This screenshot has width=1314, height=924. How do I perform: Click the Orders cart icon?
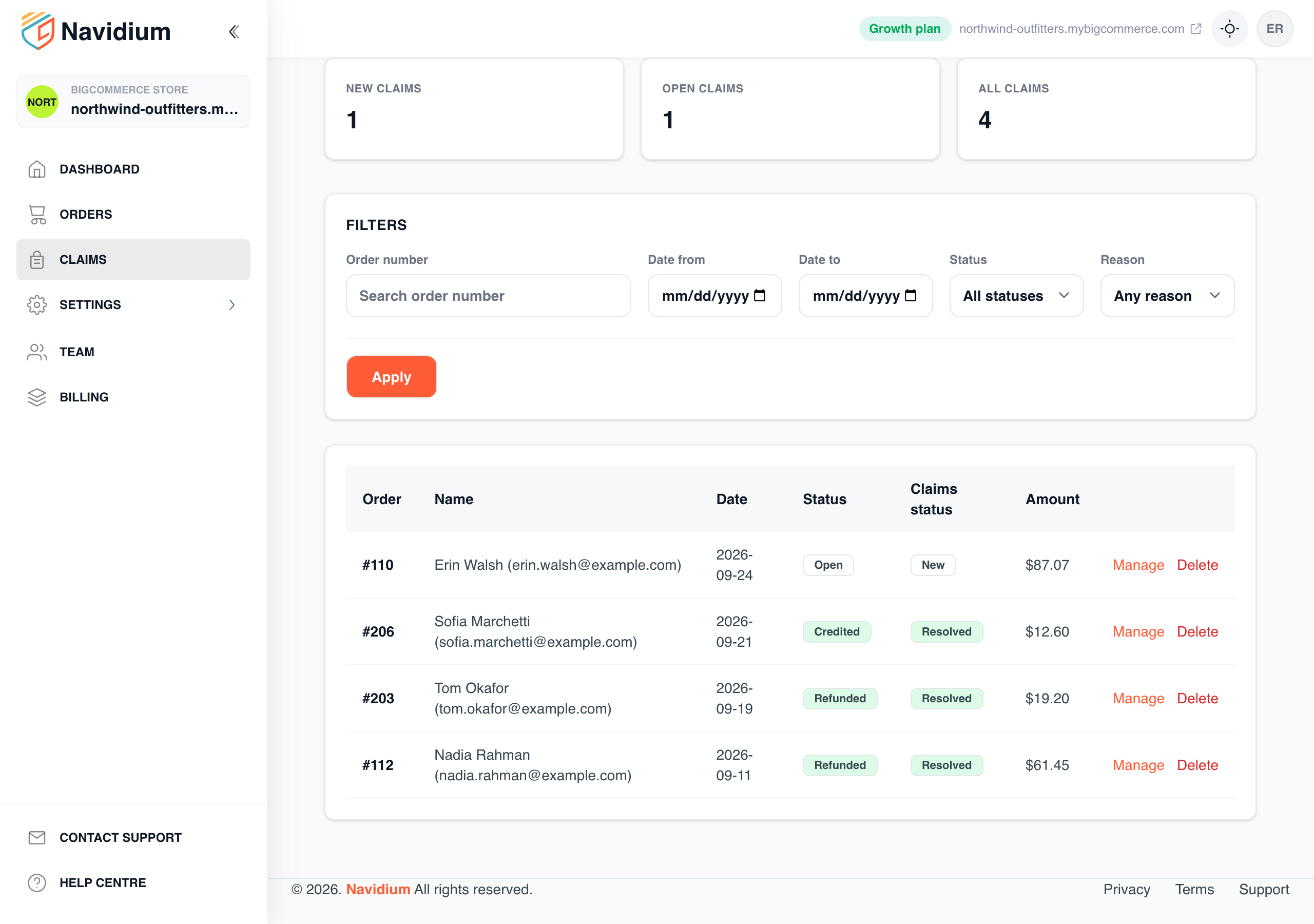37,215
